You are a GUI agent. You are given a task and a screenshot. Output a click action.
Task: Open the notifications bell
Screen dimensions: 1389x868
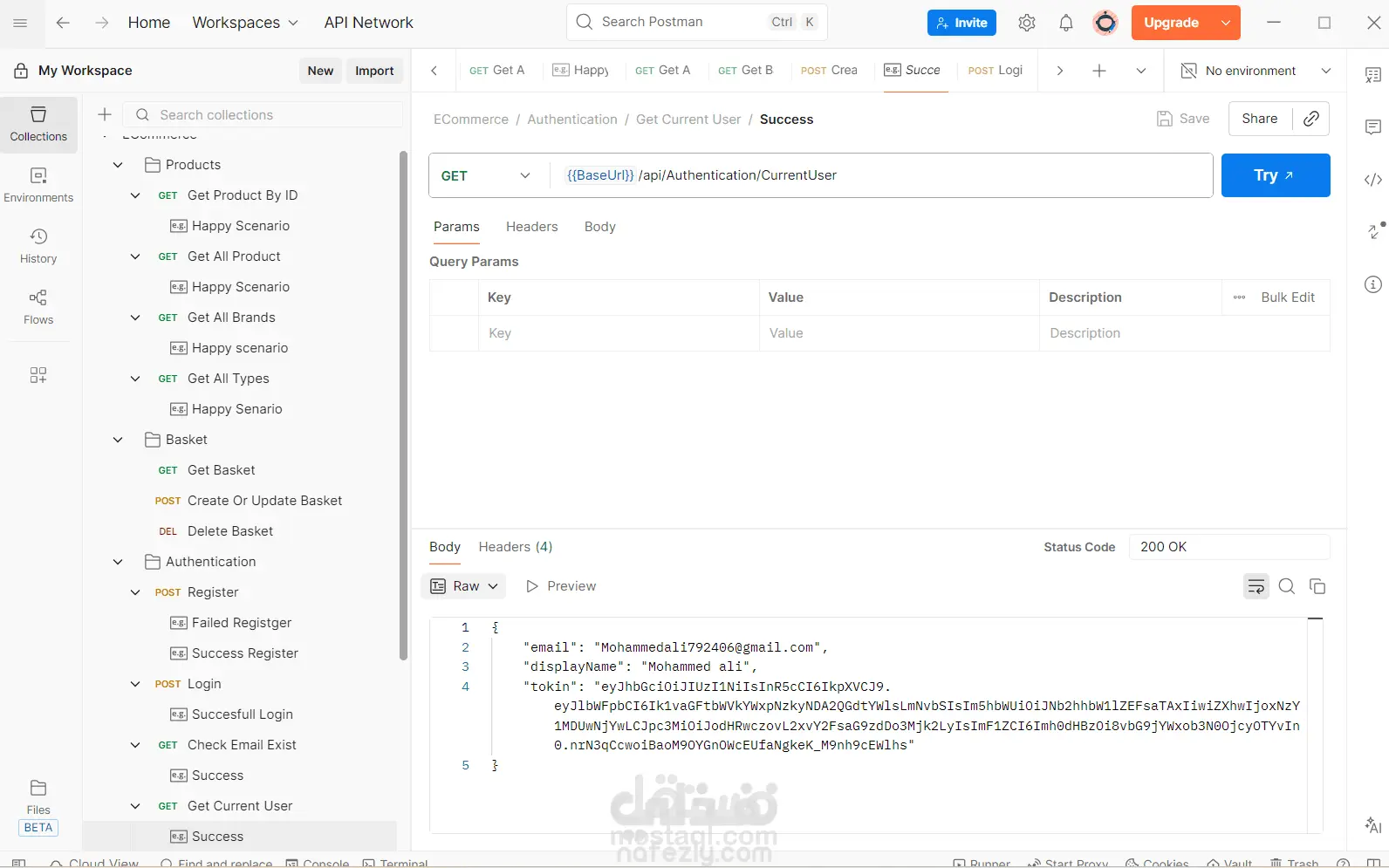pyautogui.click(x=1066, y=23)
